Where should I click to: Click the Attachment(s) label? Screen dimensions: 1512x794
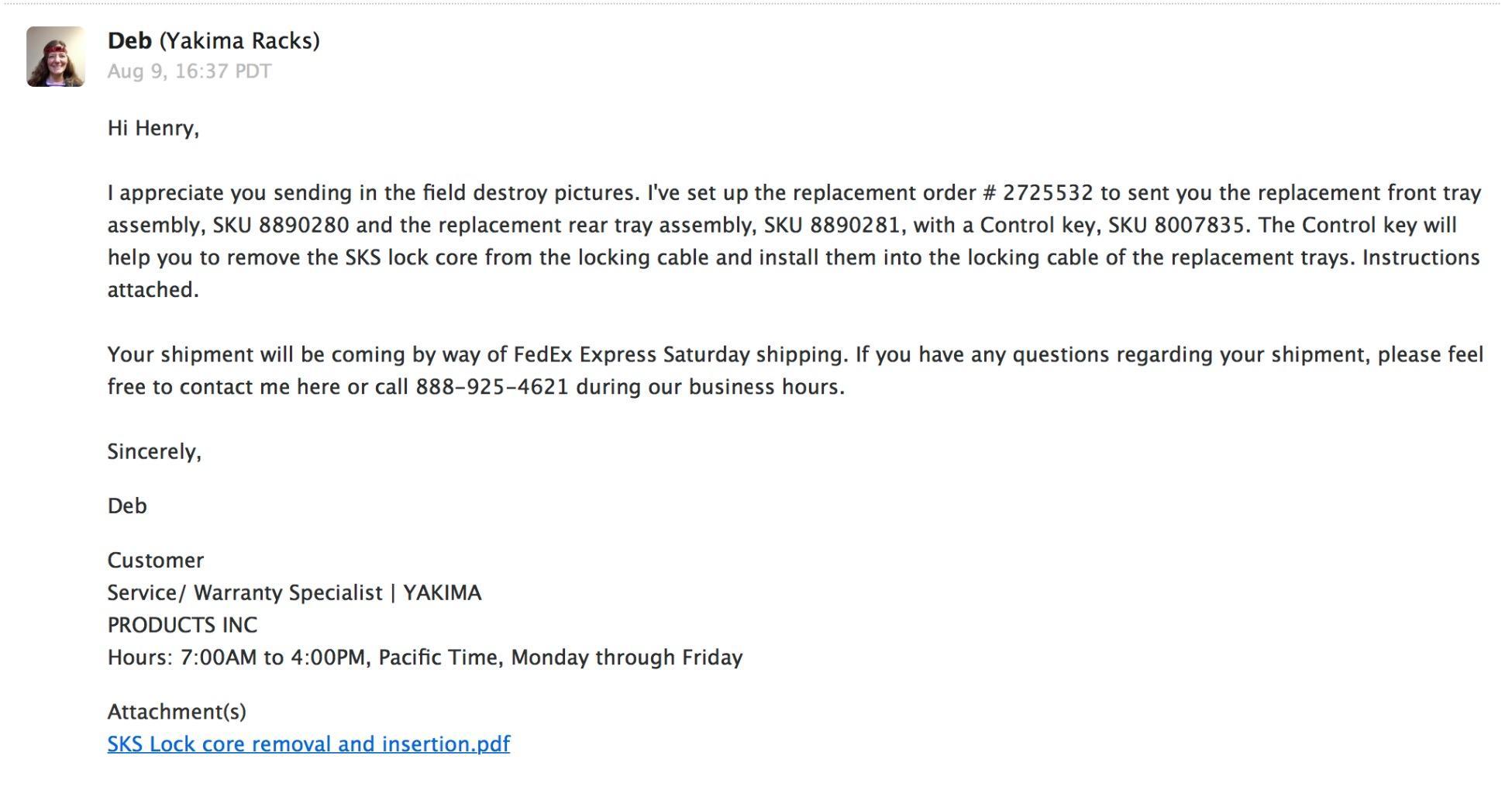pyautogui.click(x=177, y=712)
